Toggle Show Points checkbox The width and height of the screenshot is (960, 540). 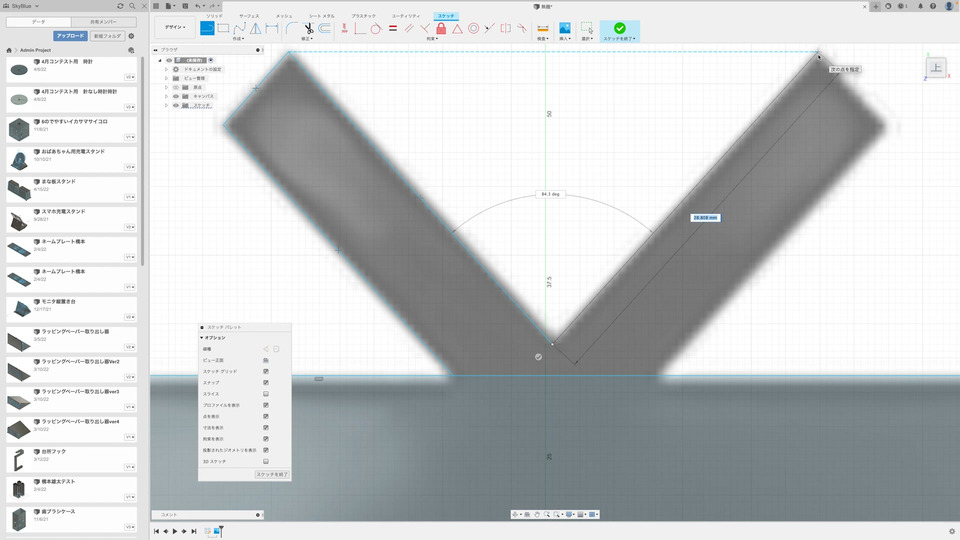(x=266, y=416)
